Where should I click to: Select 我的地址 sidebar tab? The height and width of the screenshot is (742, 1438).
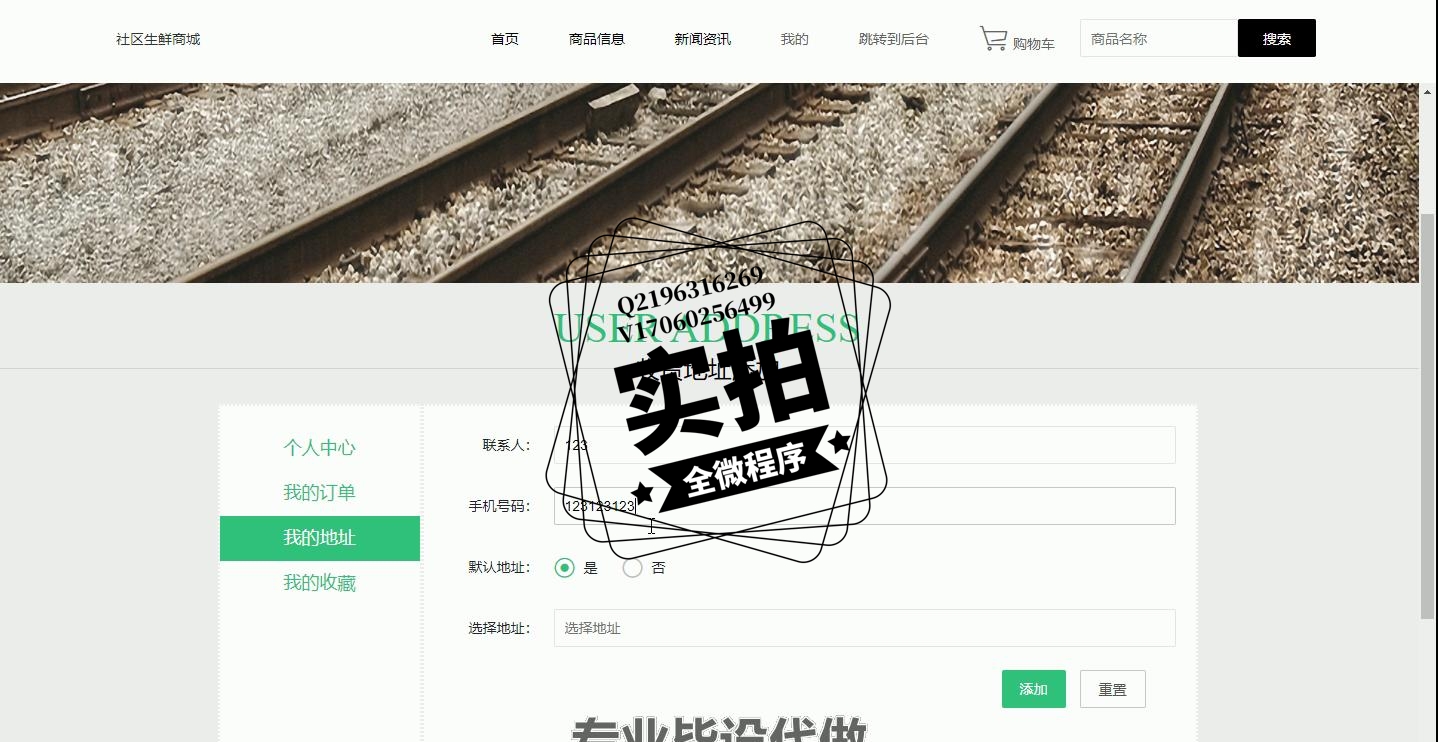pos(320,538)
